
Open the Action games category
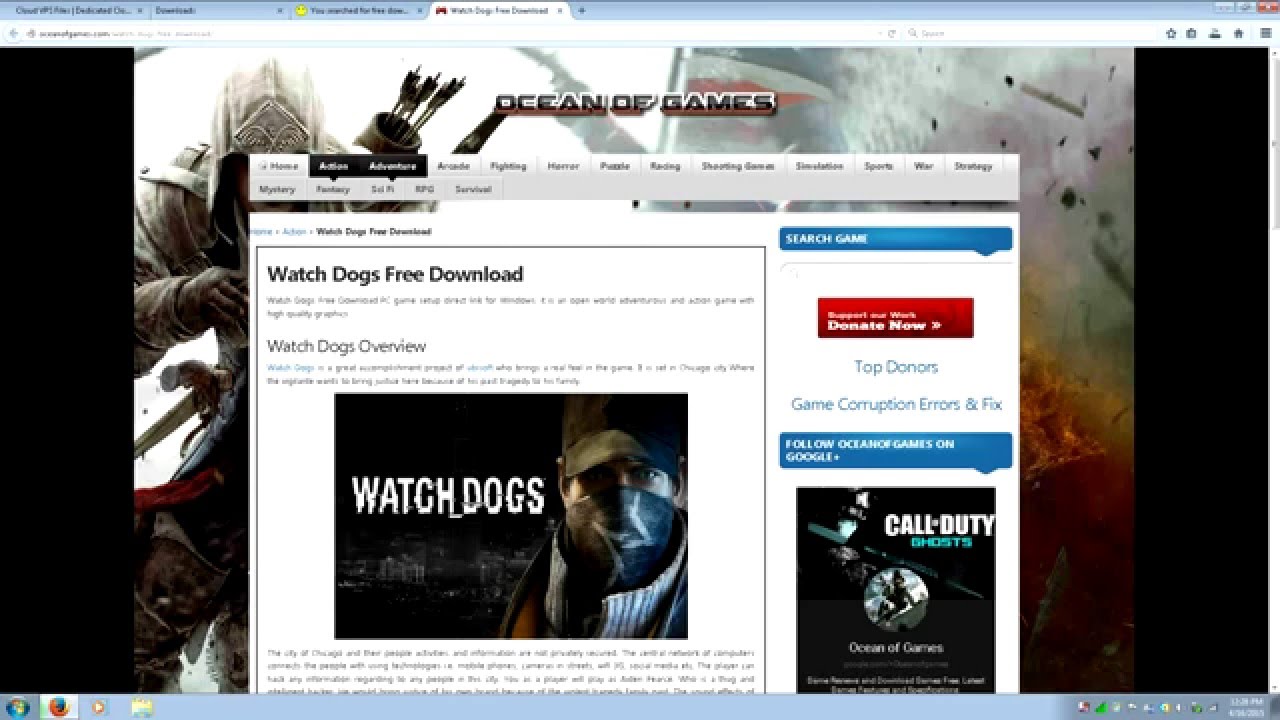pyautogui.click(x=334, y=166)
